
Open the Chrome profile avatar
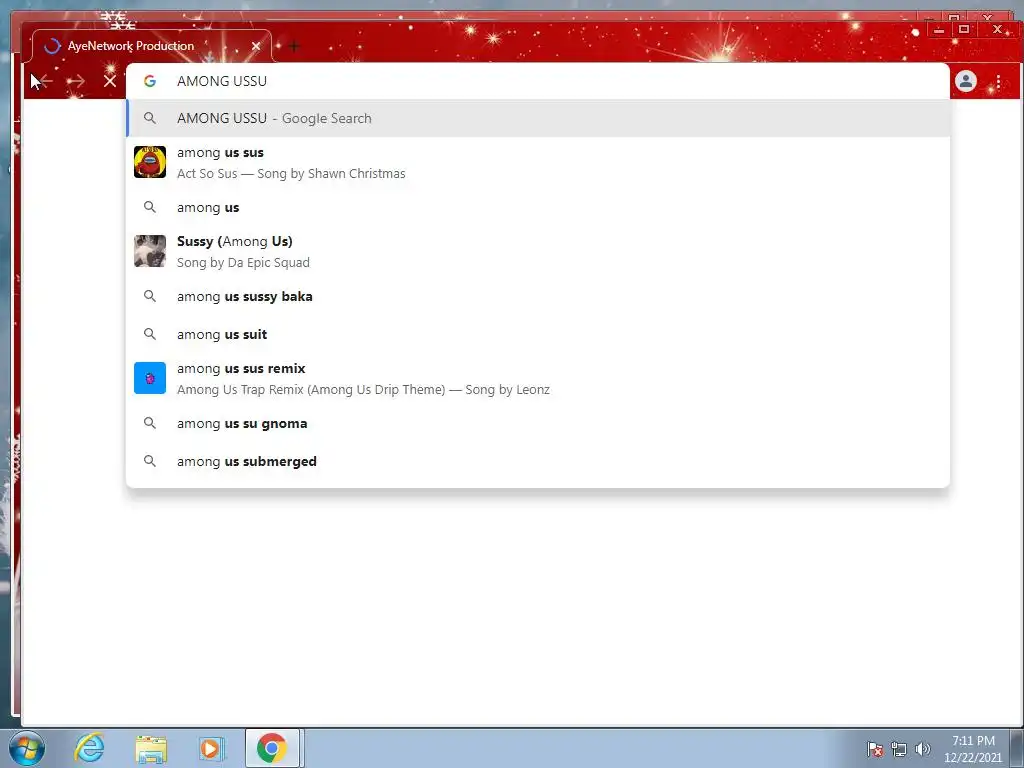(966, 81)
